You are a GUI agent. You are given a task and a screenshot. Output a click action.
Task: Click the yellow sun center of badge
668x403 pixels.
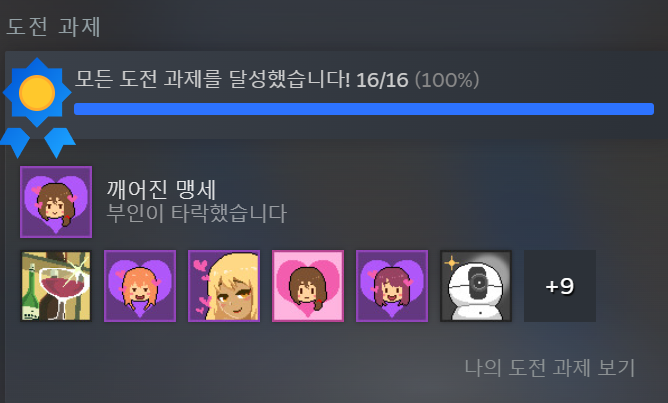pyautogui.click(x=37, y=93)
